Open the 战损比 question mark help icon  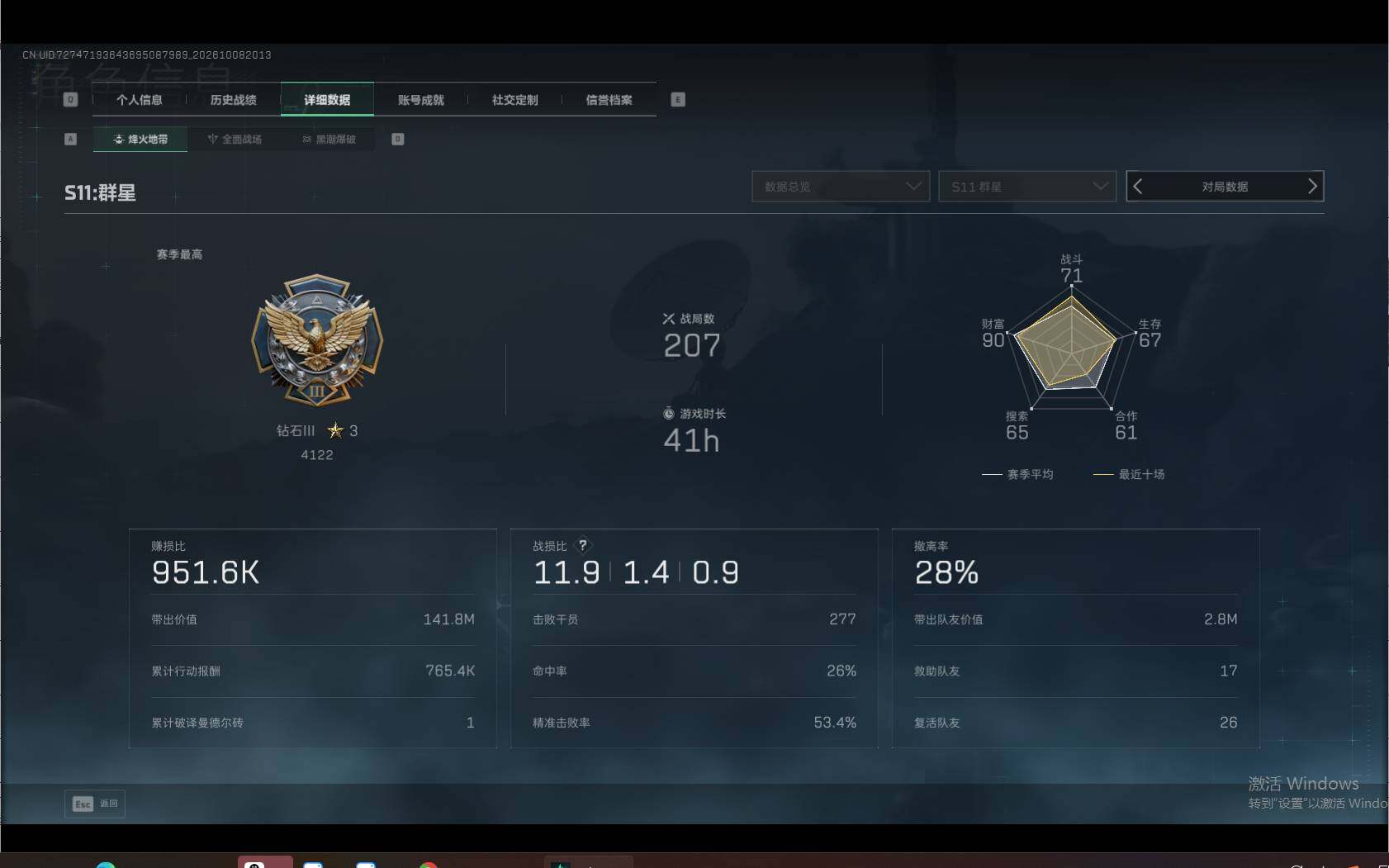pyautogui.click(x=583, y=545)
